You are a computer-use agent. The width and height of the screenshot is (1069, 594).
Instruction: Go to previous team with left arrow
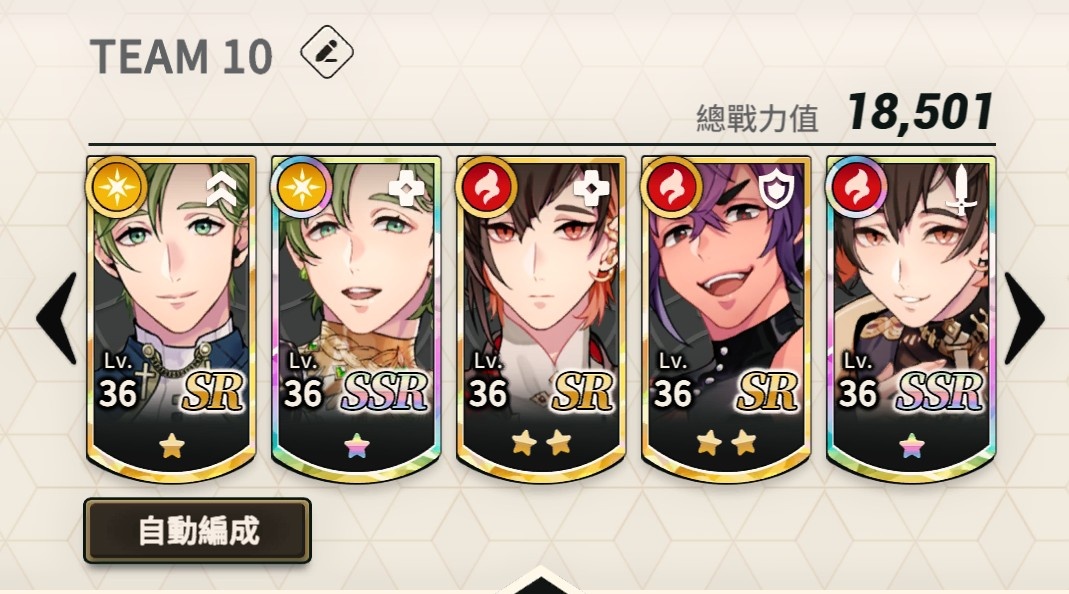(57, 318)
